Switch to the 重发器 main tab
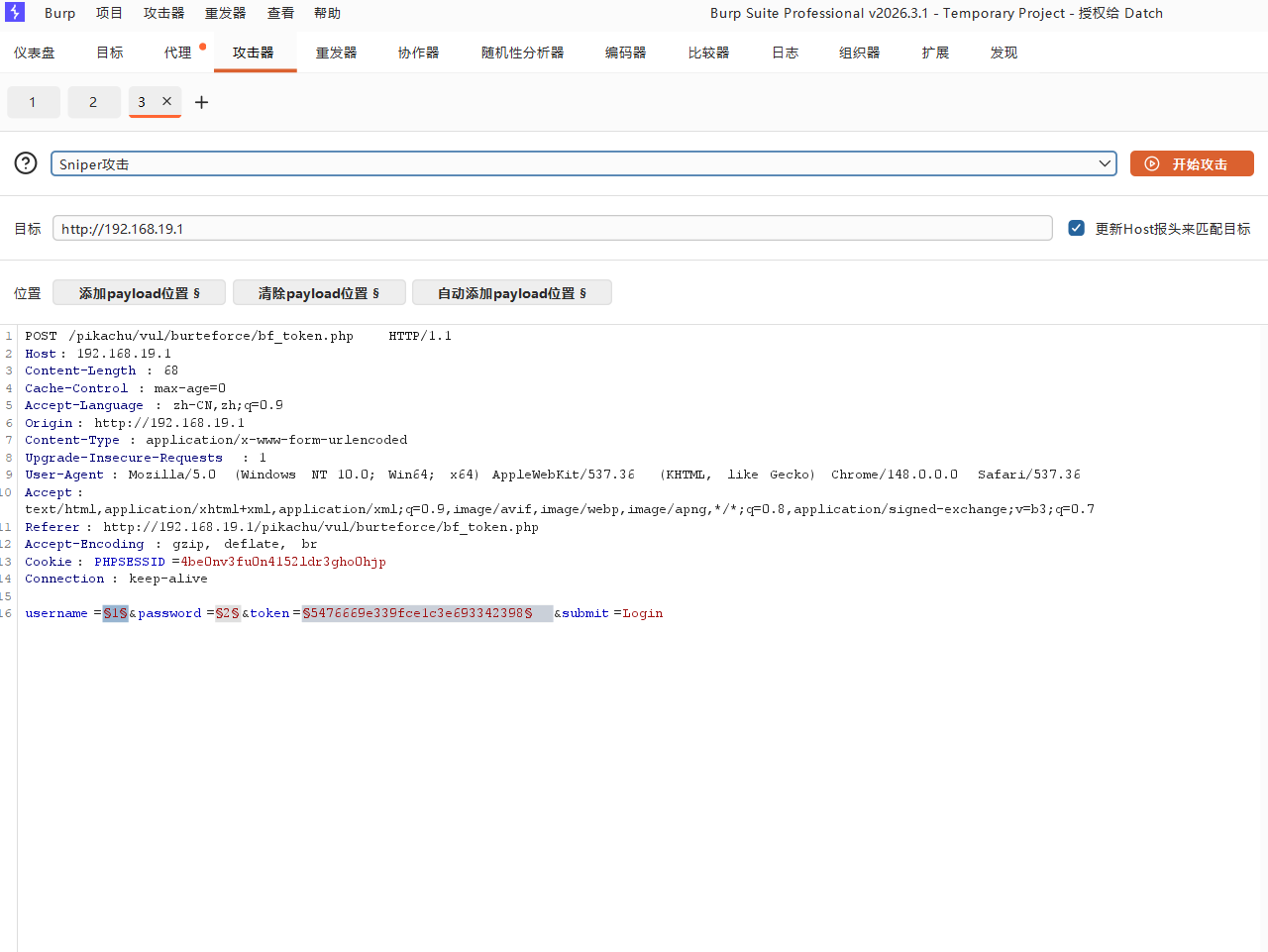This screenshot has width=1268, height=952. [337, 53]
